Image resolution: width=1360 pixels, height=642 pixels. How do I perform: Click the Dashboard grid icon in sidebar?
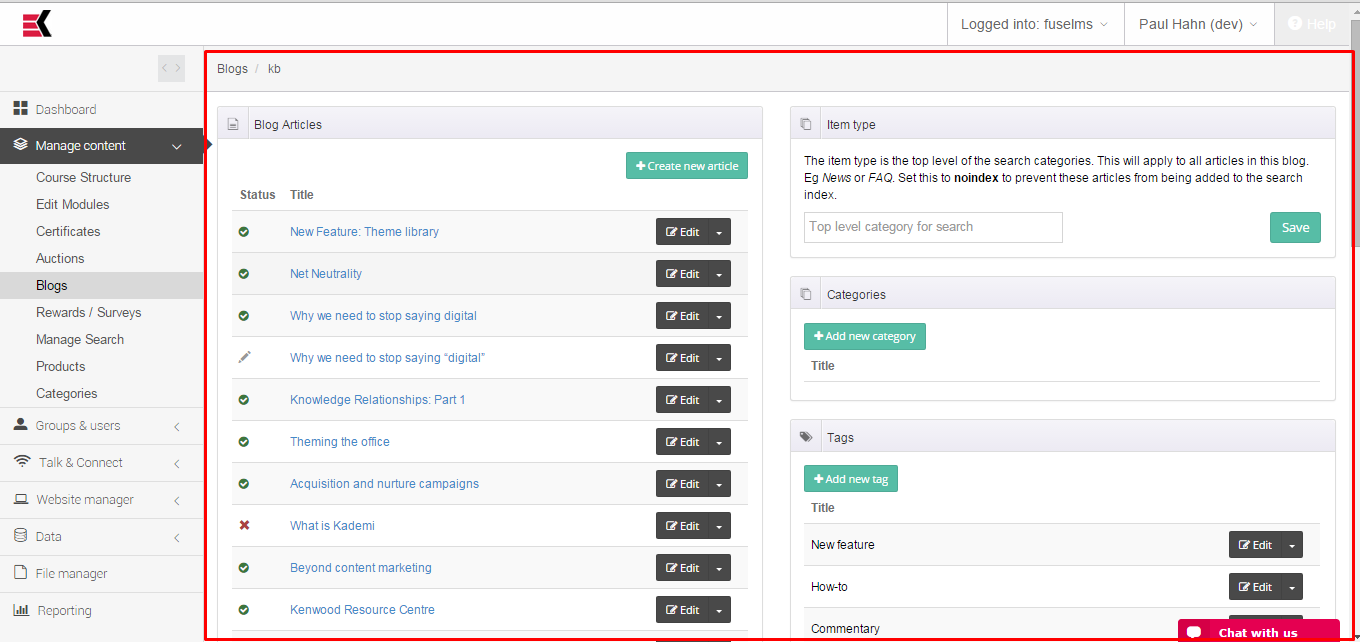tap(20, 109)
